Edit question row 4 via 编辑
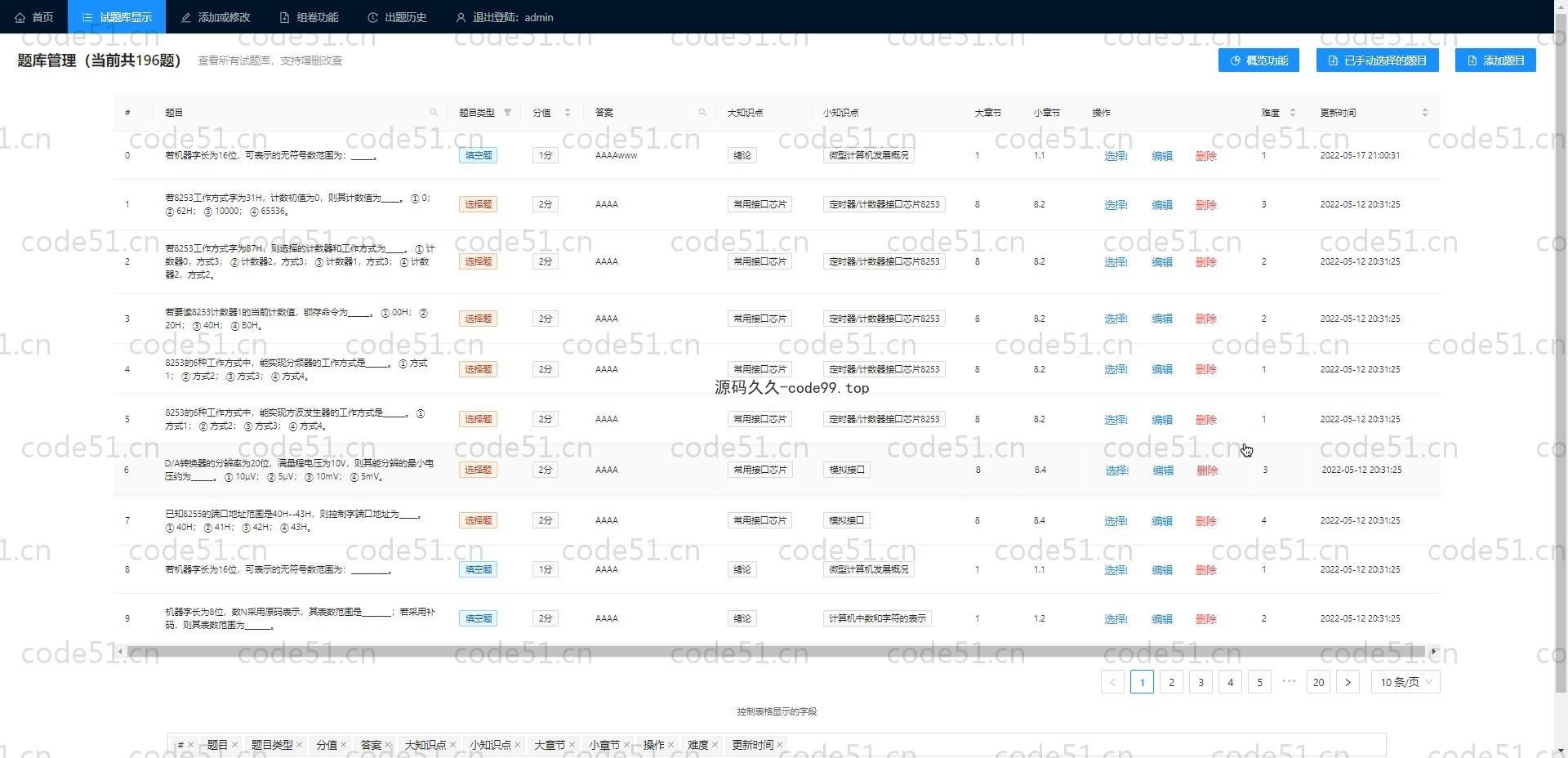This screenshot has width=1568, height=758. click(1162, 369)
